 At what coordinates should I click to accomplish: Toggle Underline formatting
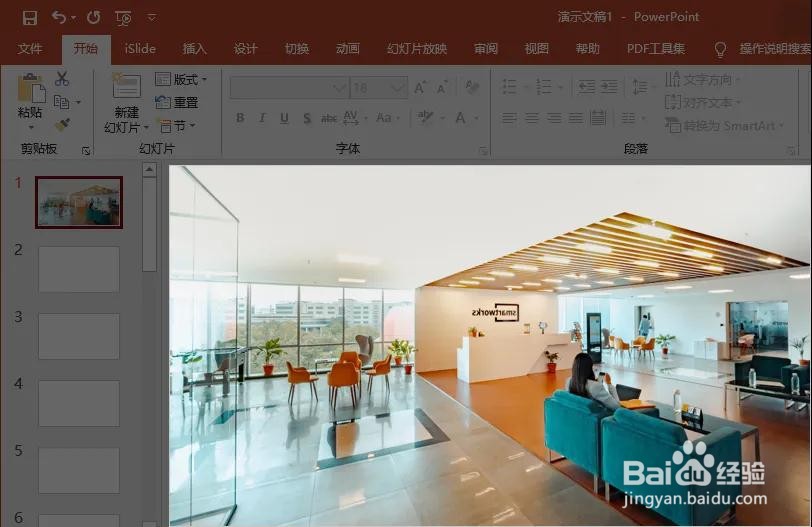(x=284, y=118)
